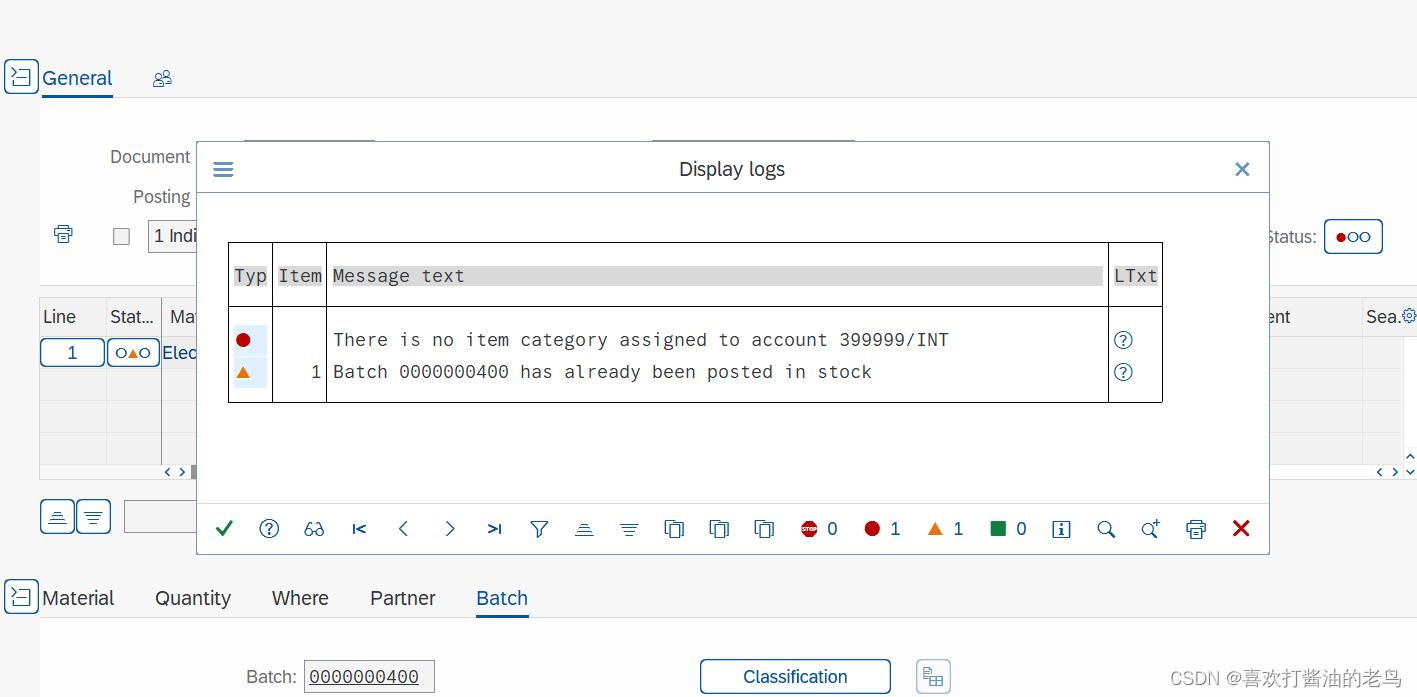Click the table settings gear icon

[1409, 315]
